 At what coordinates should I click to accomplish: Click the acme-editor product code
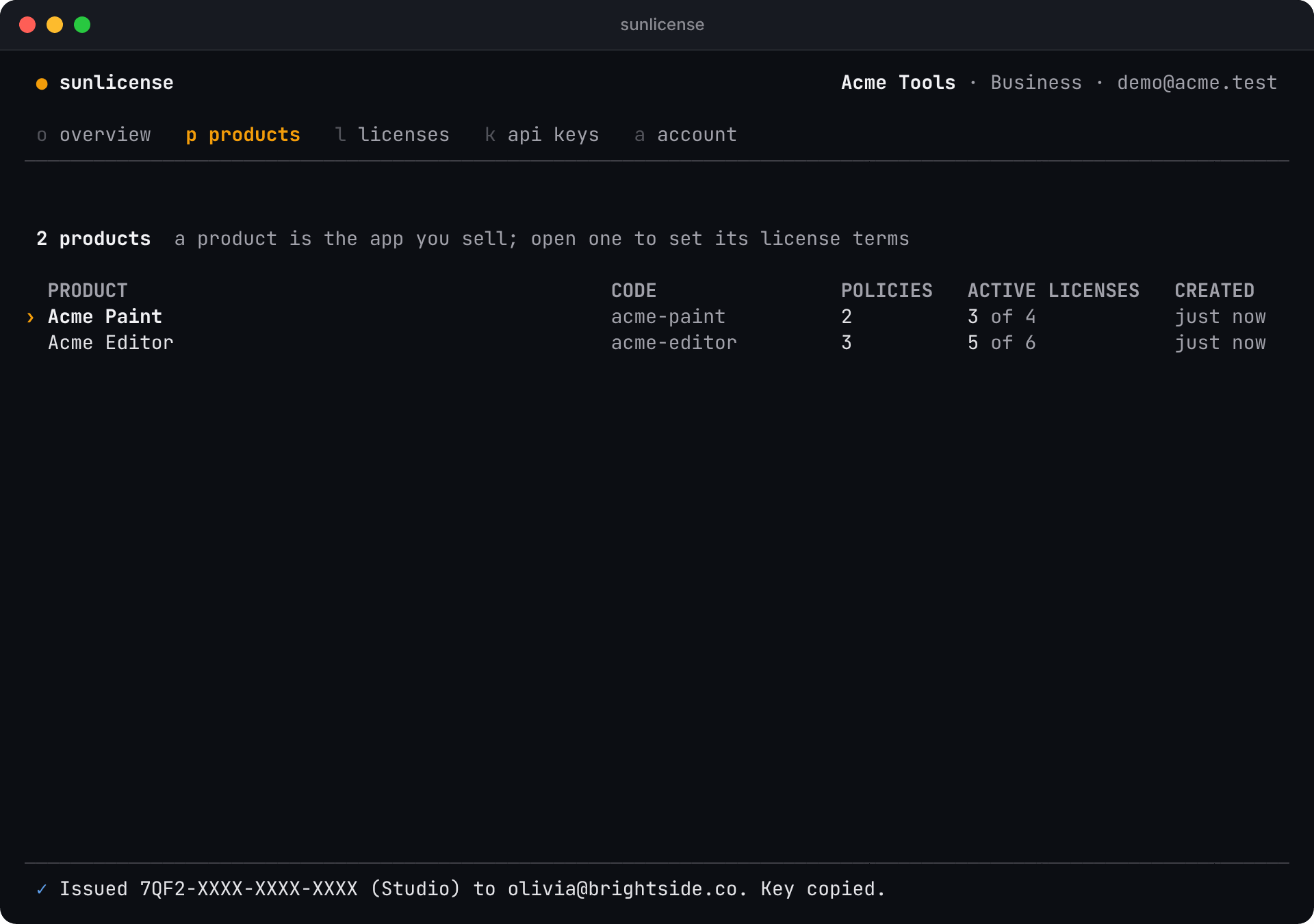[674, 343]
